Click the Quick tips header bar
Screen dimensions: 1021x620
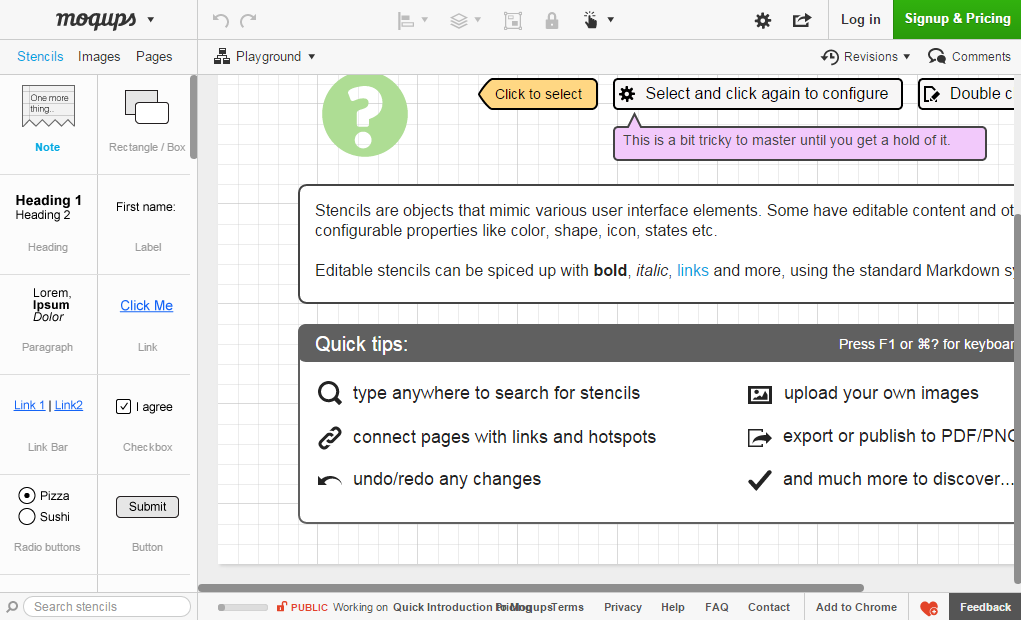(x=658, y=343)
